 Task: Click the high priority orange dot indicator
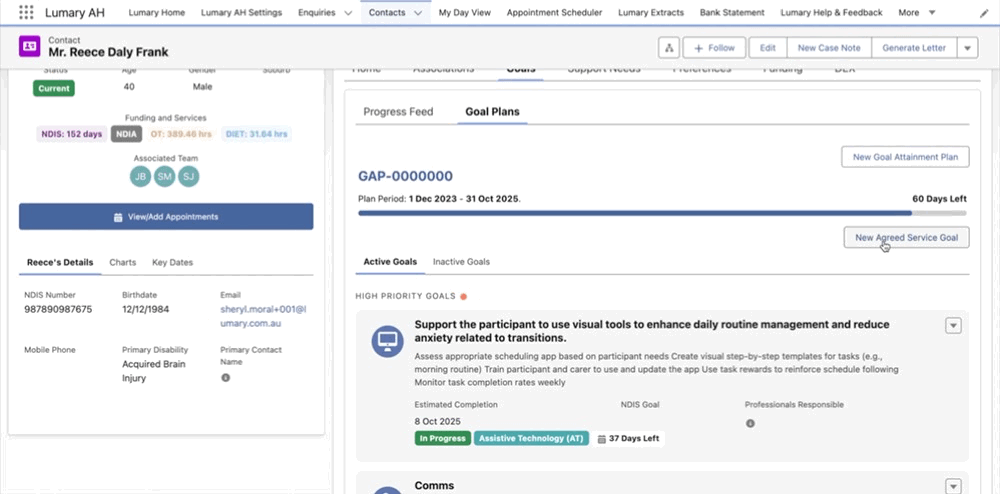click(x=464, y=296)
